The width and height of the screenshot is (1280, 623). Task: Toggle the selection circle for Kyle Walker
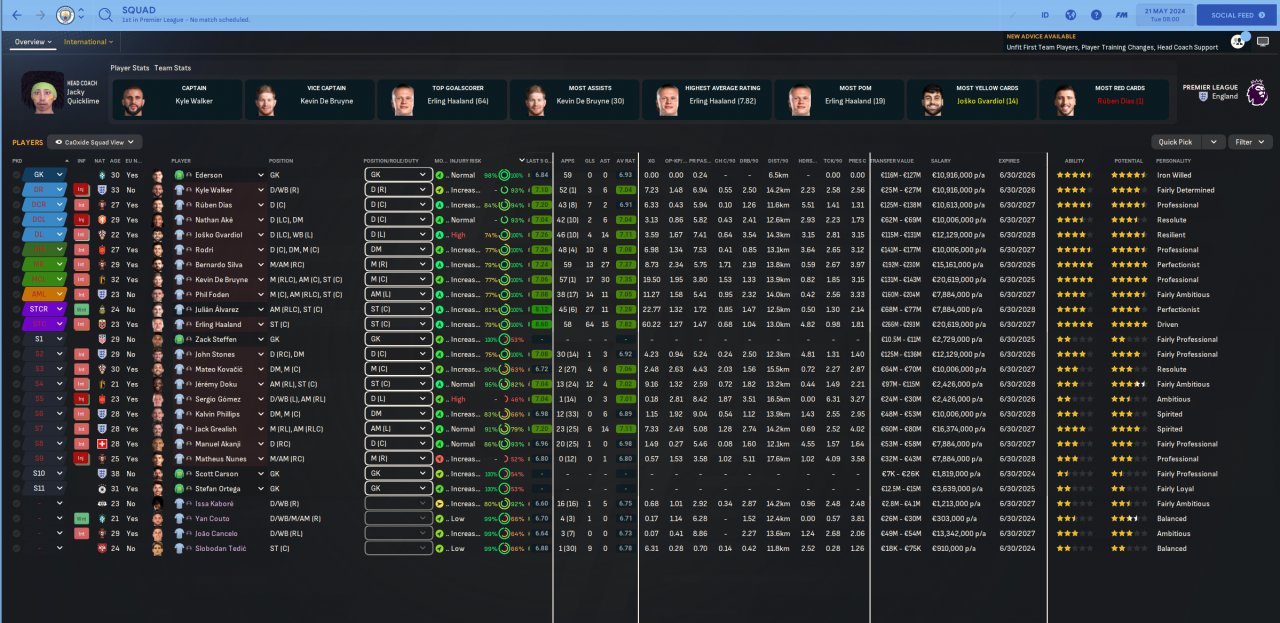[x=16, y=190]
